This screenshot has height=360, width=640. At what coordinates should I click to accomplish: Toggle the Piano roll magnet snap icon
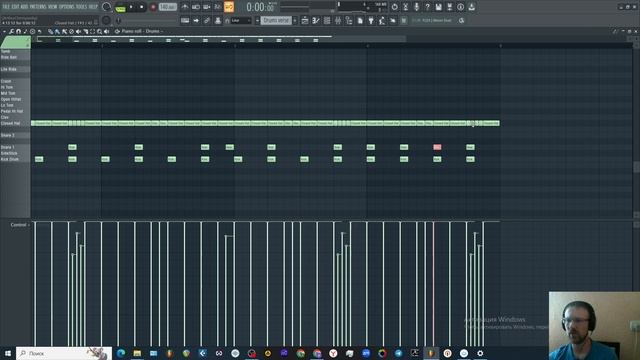[x=18, y=31]
